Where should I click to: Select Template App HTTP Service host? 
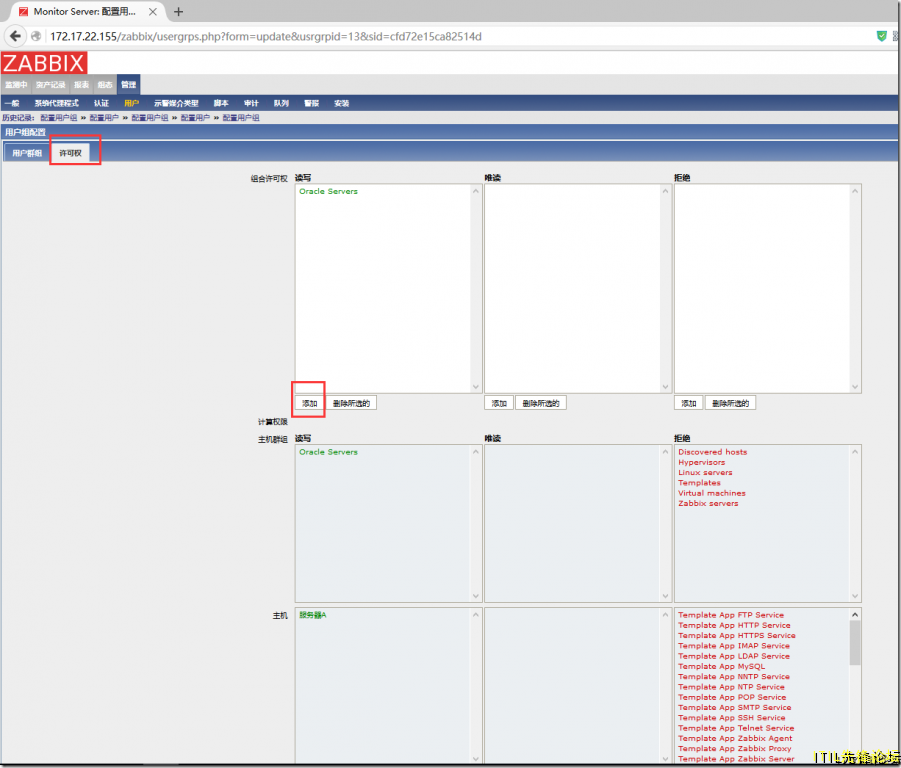click(x=734, y=626)
